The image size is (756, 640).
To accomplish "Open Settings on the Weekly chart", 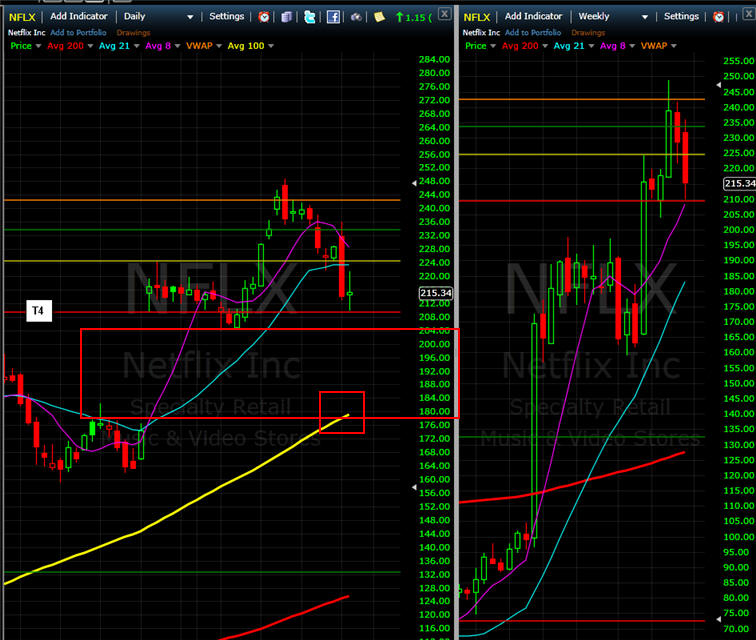I will [681, 16].
